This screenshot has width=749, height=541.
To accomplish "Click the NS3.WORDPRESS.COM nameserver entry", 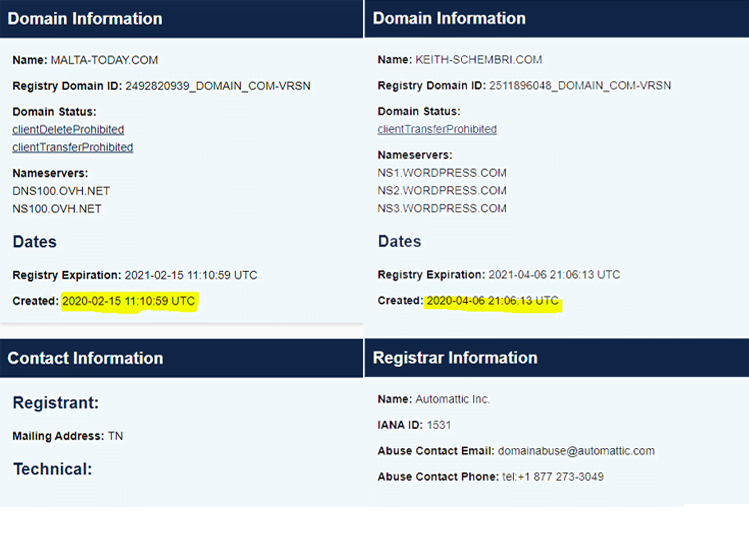I will (x=442, y=209).
